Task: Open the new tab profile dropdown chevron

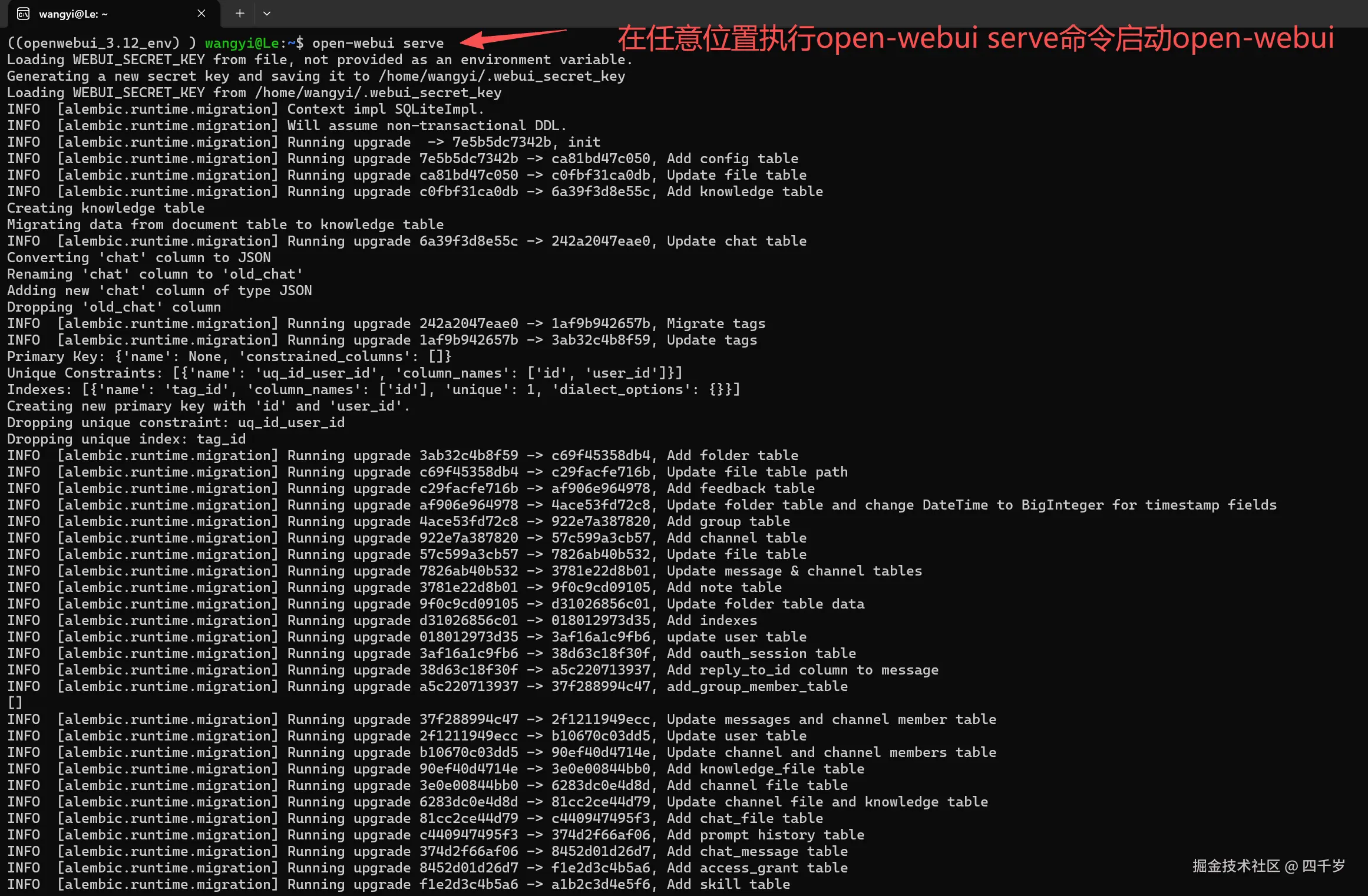Action: 267,13
